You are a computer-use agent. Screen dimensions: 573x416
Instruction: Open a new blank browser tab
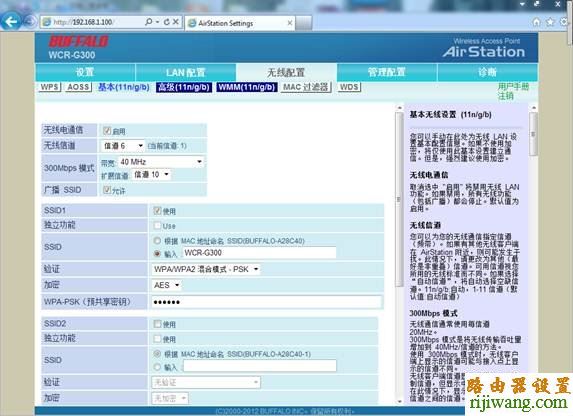303,23
